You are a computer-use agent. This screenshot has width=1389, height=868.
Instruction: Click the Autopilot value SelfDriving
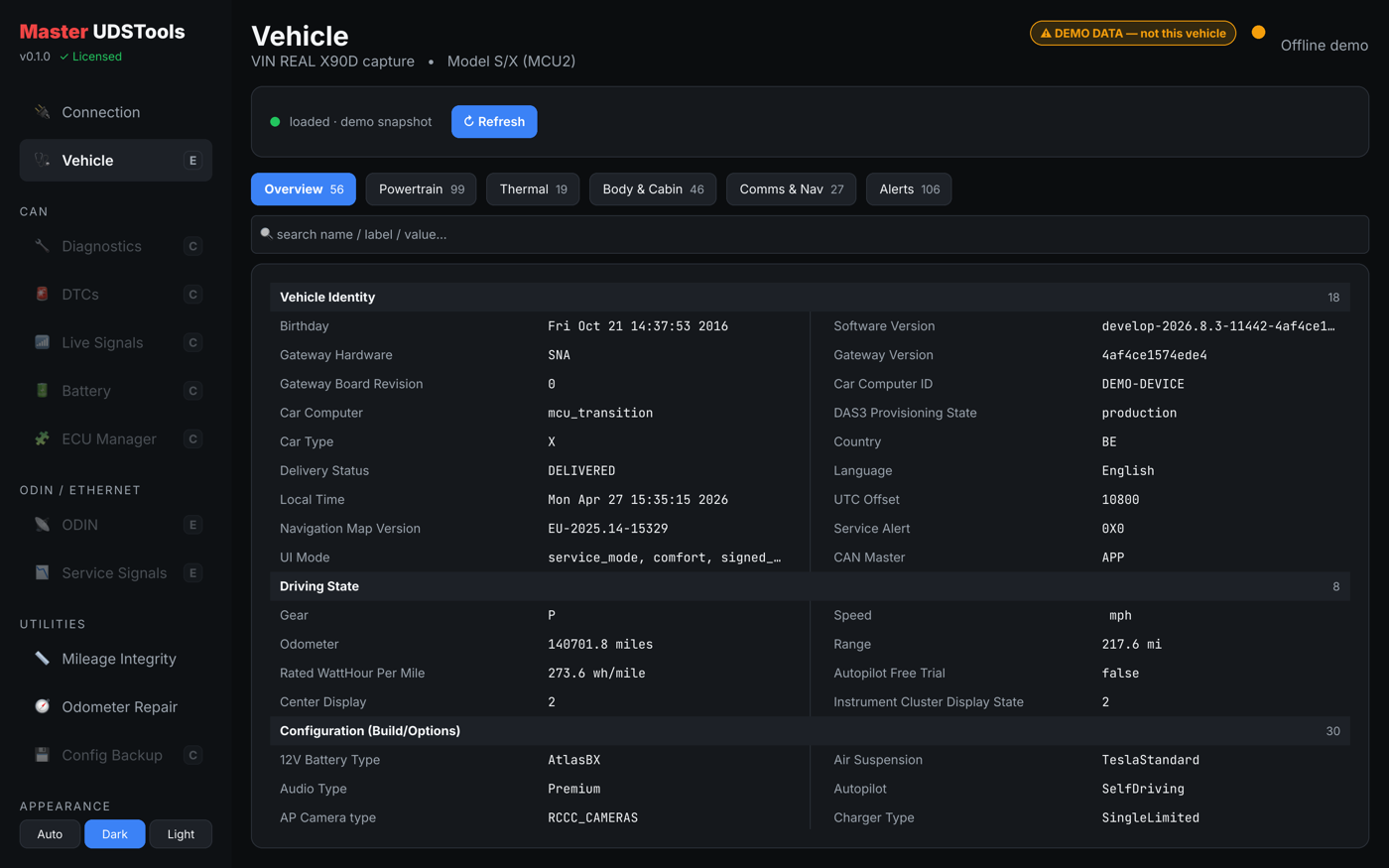coord(1143,789)
